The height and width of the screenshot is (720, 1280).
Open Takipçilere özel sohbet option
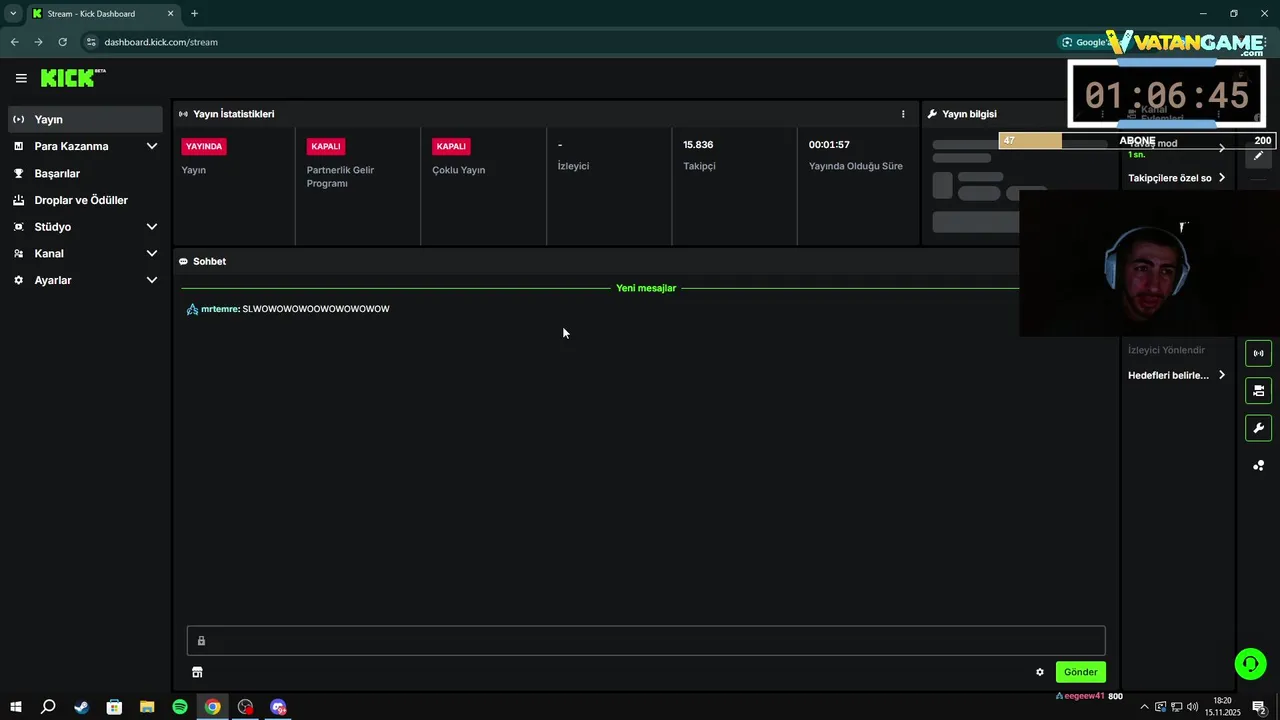point(1176,178)
